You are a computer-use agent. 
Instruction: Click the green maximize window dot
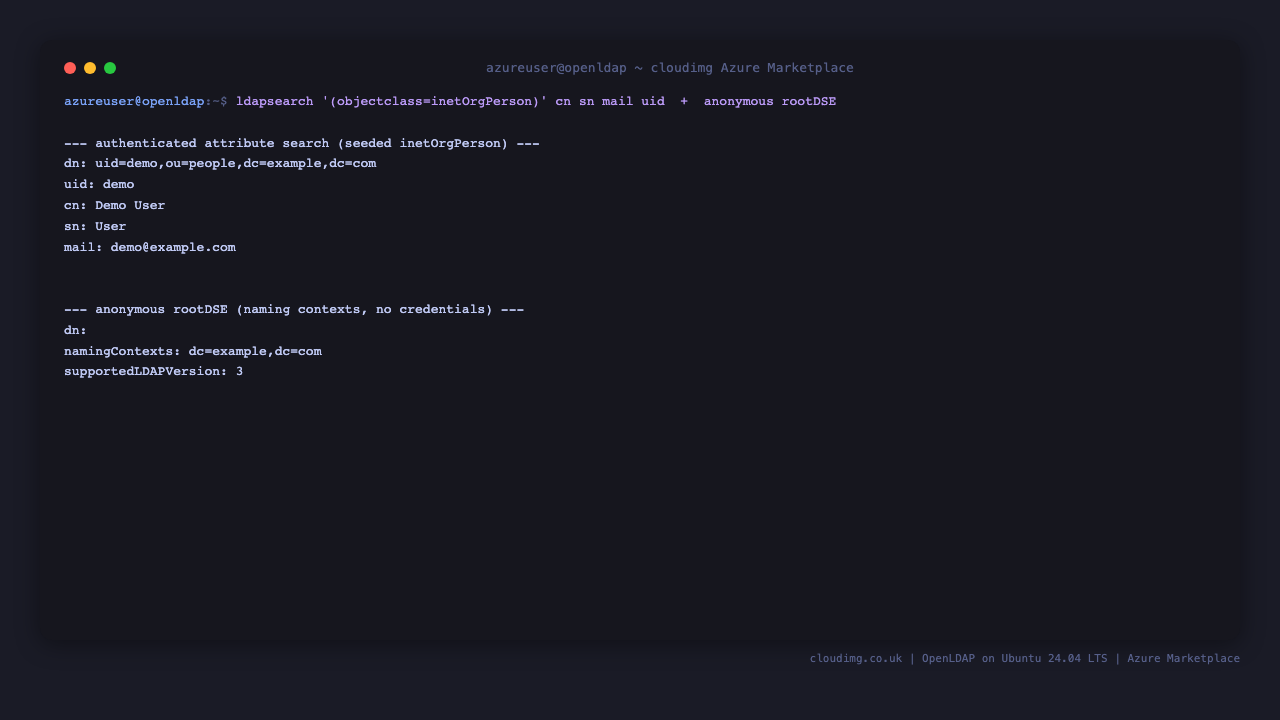point(110,68)
